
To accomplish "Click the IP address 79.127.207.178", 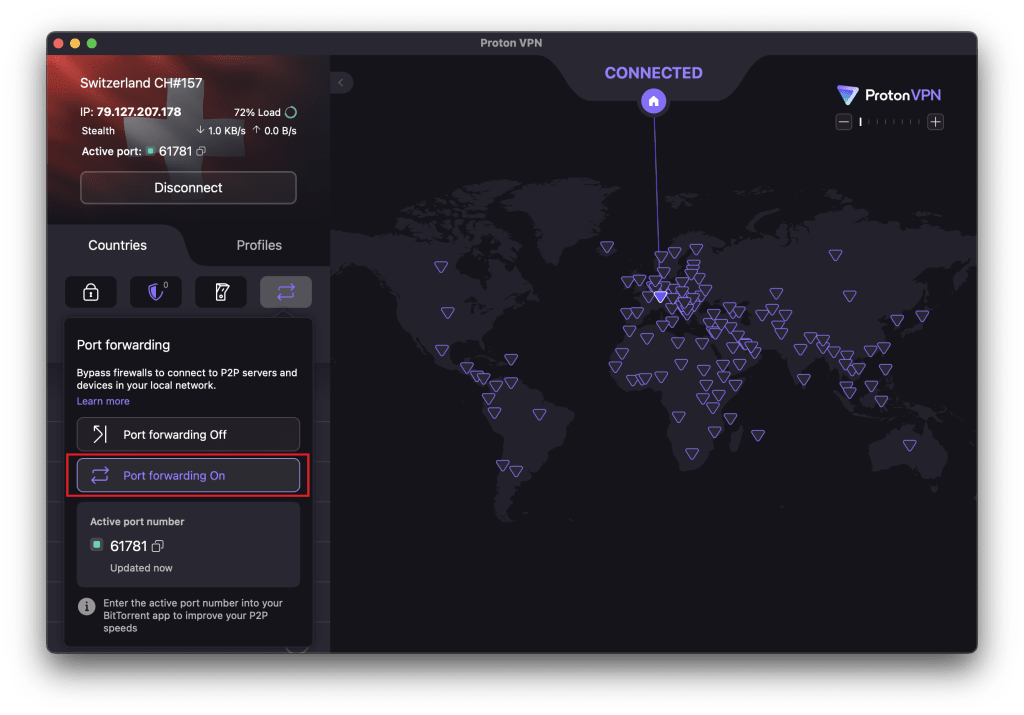I will coord(139,112).
